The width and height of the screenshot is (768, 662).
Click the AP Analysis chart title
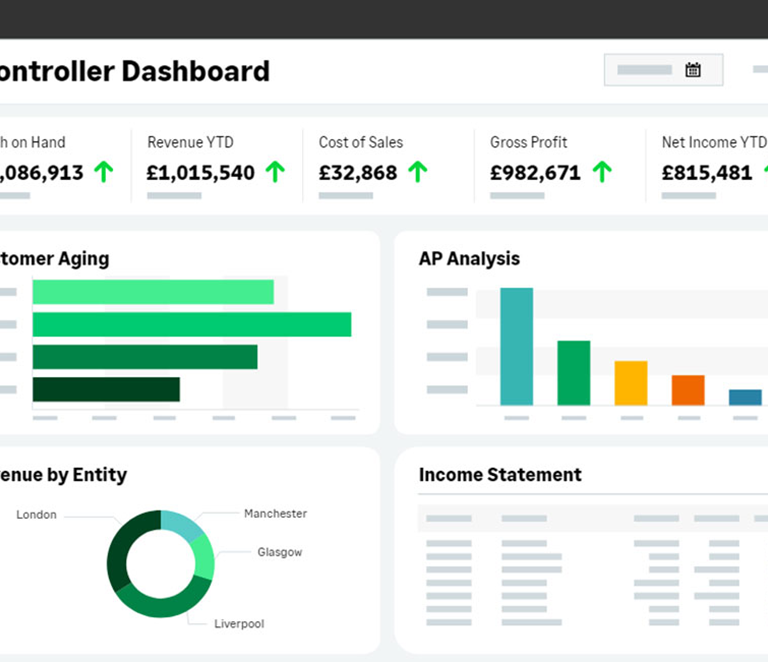point(469,259)
